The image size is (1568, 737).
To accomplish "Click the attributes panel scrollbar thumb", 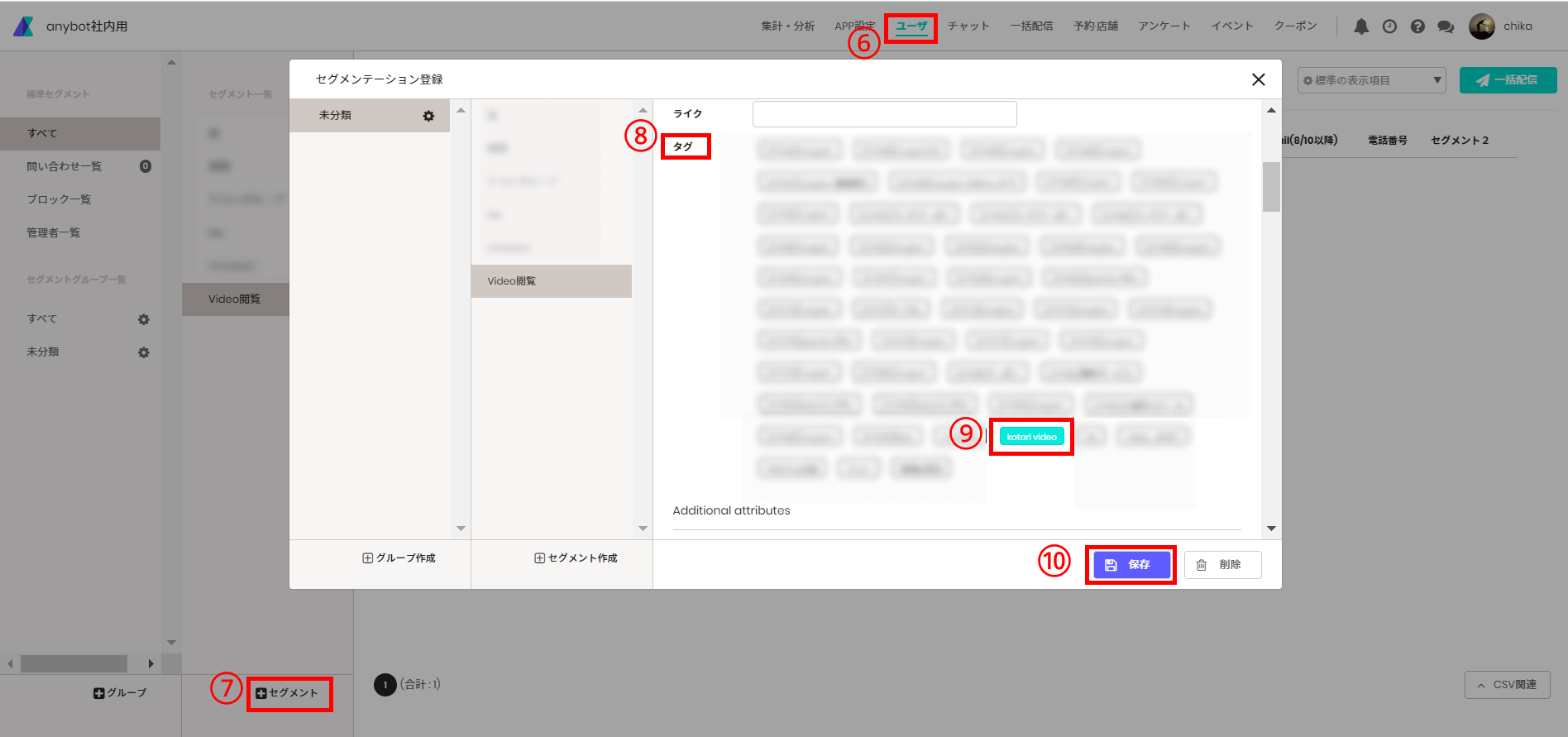I will [1271, 187].
